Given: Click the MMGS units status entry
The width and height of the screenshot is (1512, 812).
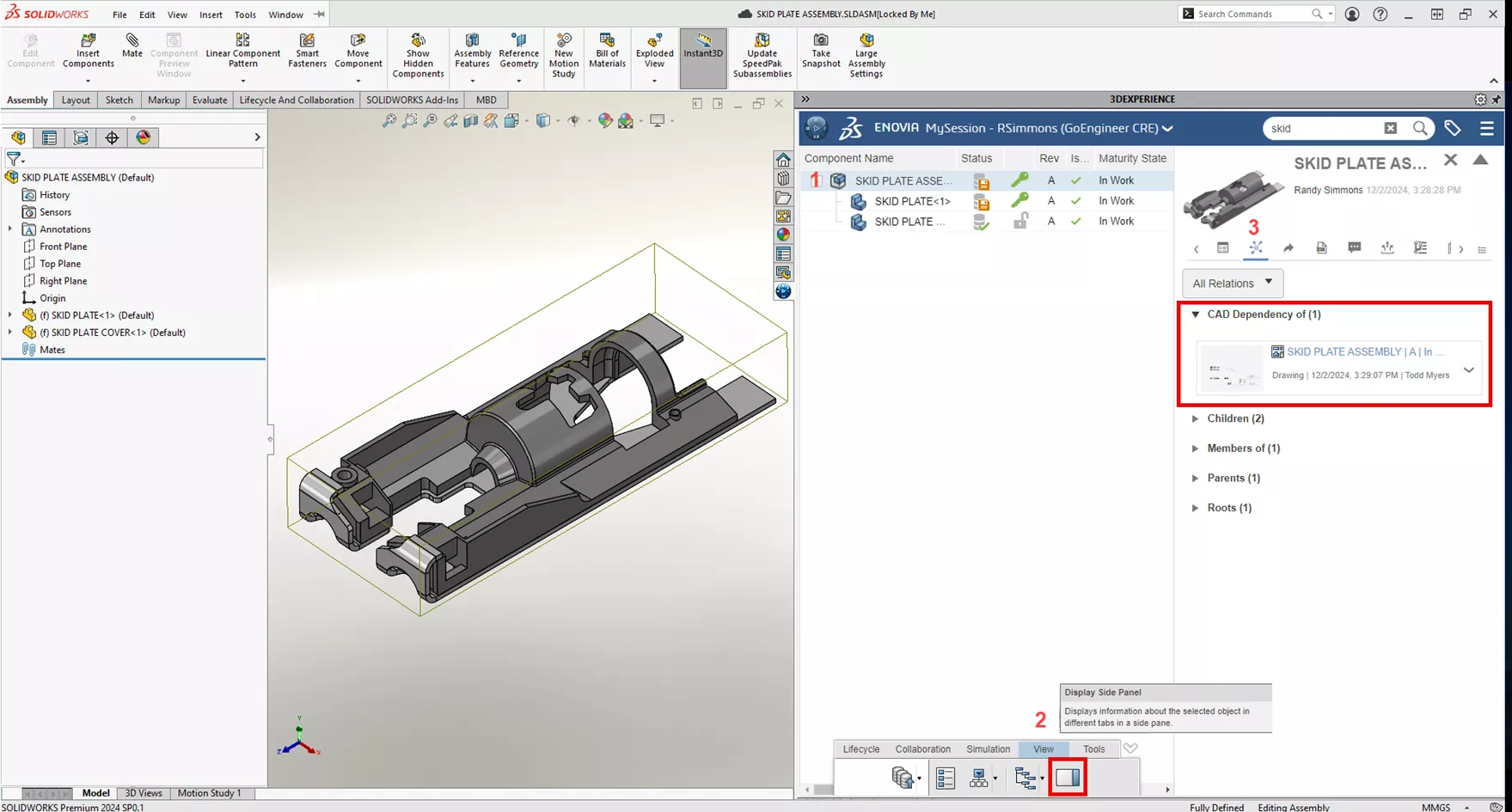Looking at the screenshot, I should pyautogui.click(x=1435, y=807).
